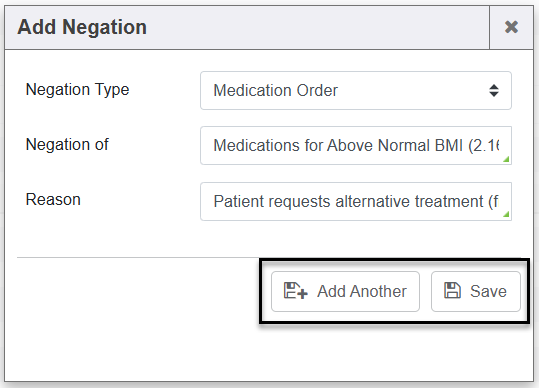Click green corner marker in Negation of field
Screen dimensions: 539x388
pos(506,159)
